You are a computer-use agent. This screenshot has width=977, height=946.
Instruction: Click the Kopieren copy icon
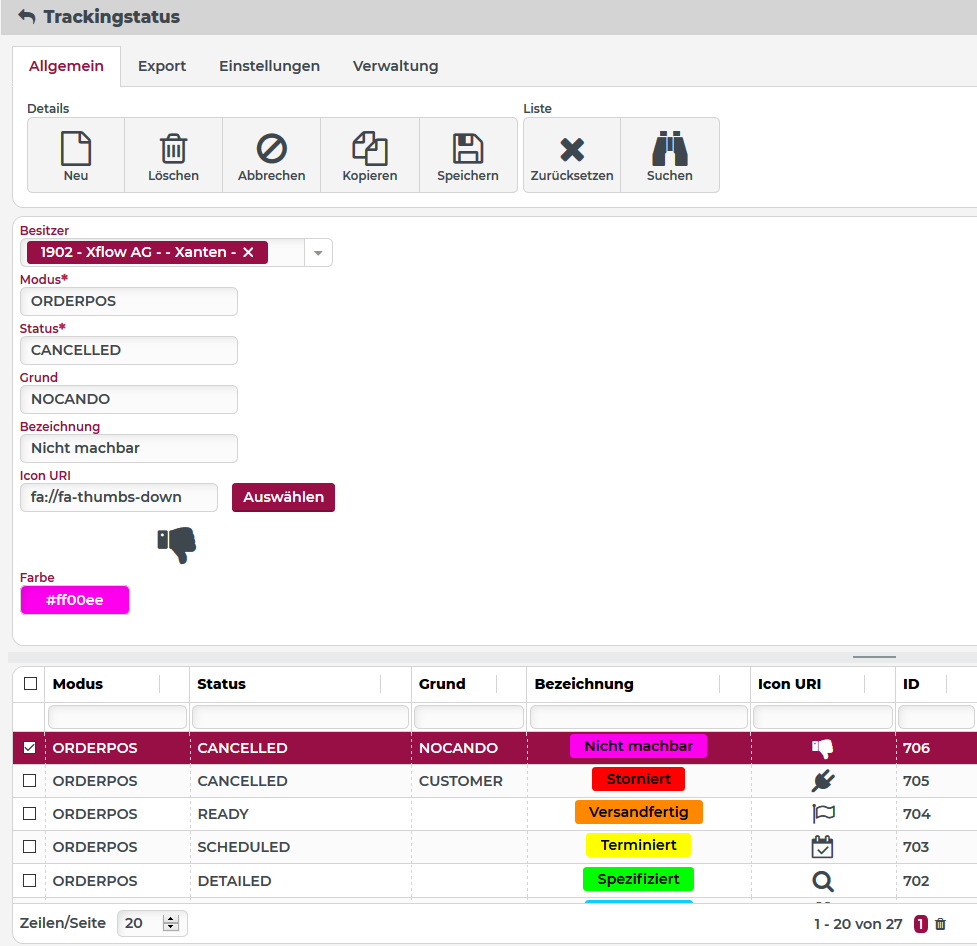coord(370,149)
